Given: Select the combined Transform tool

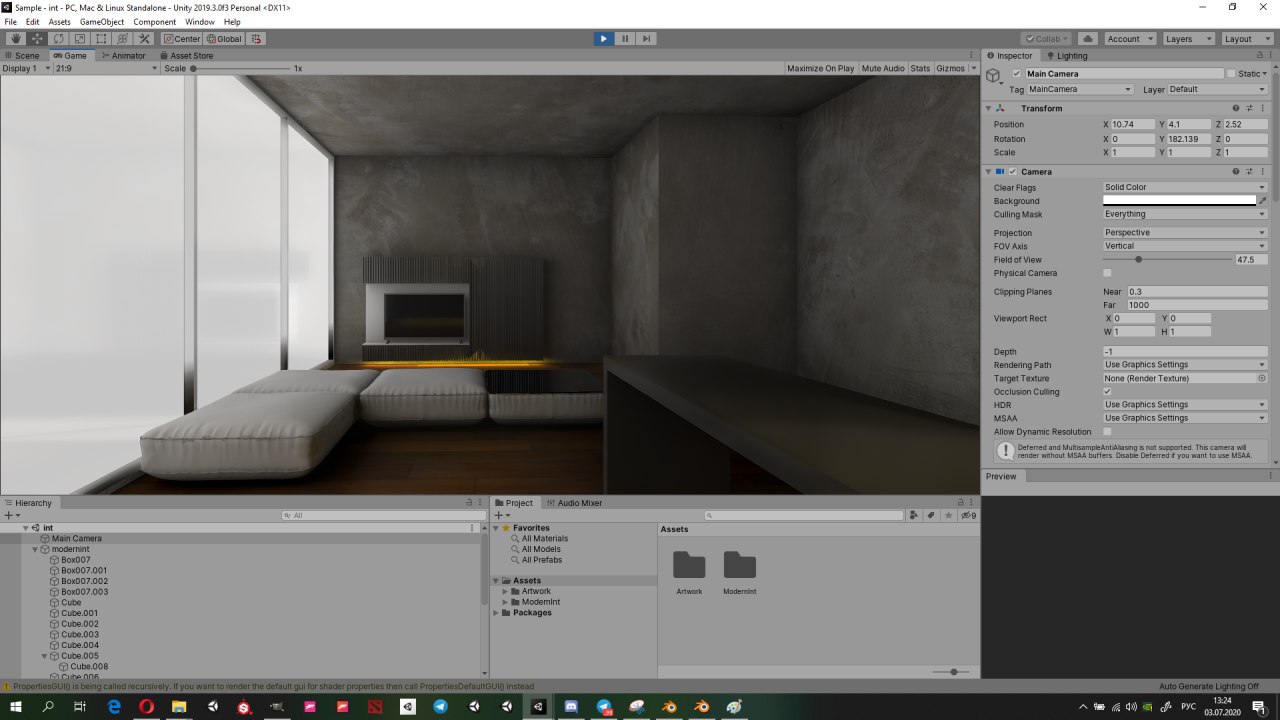Looking at the screenshot, I should 123,39.
